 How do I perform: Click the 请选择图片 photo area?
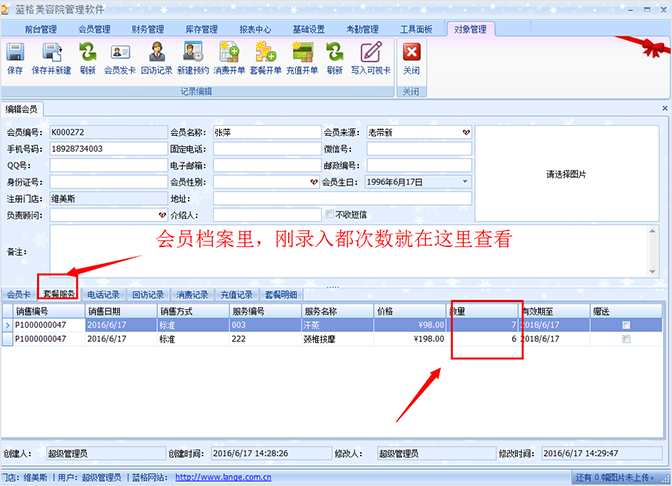click(566, 174)
